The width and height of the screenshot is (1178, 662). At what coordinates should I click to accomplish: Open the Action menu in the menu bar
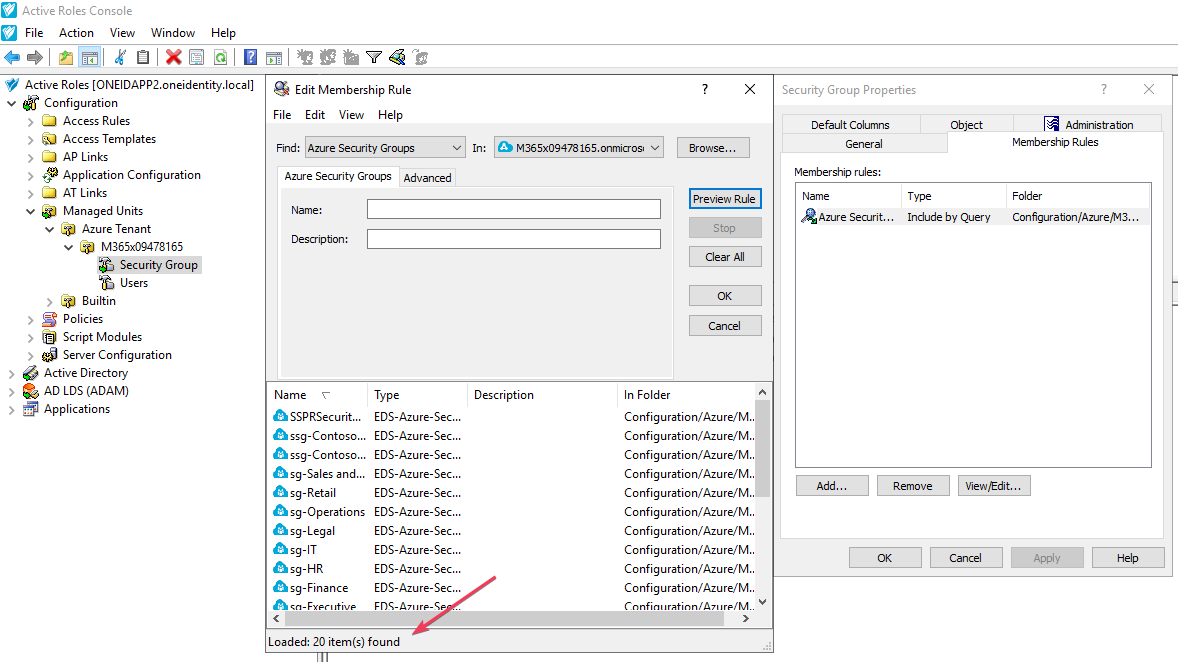point(76,33)
